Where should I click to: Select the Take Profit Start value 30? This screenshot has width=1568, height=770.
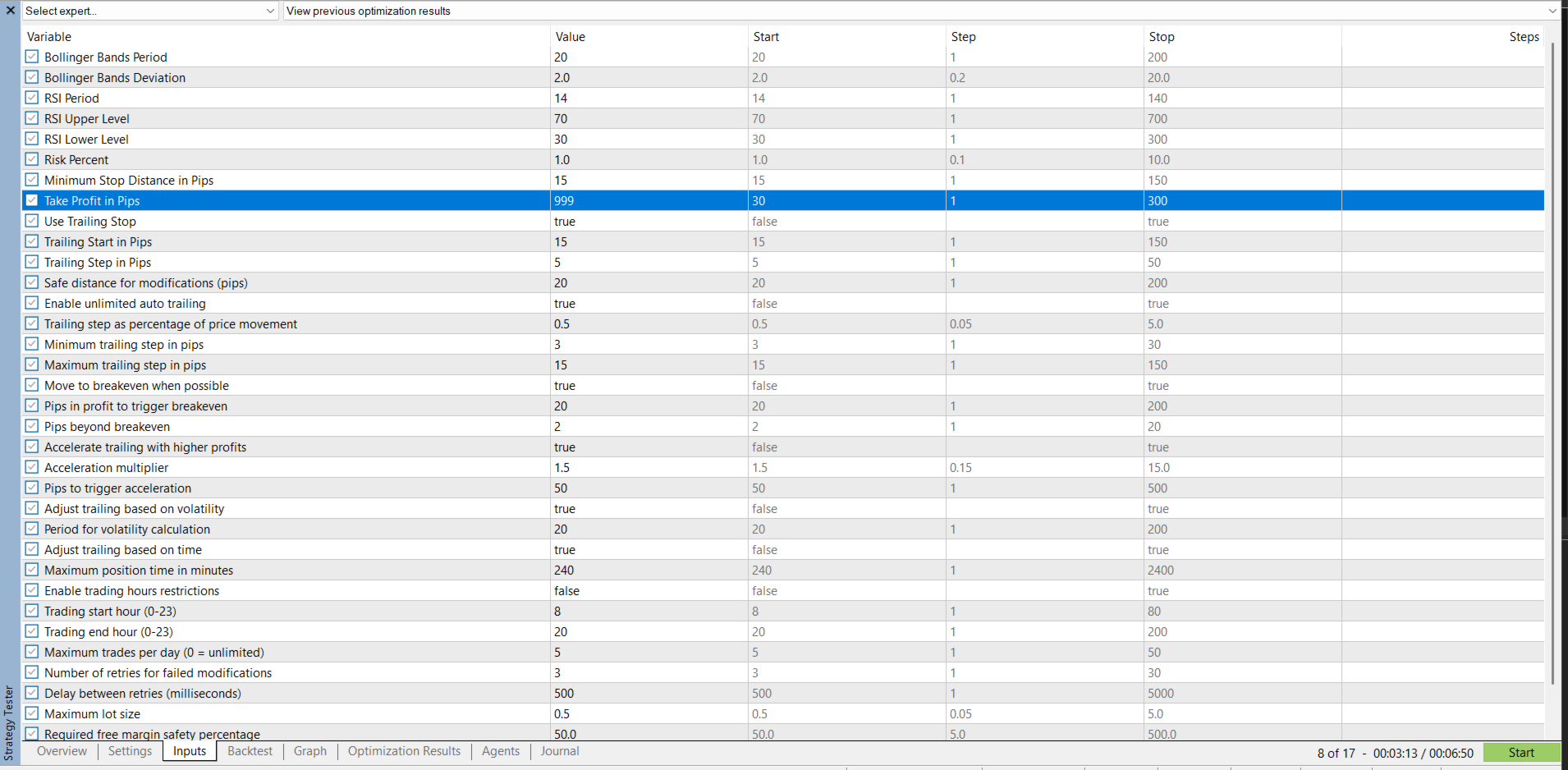point(847,200)
